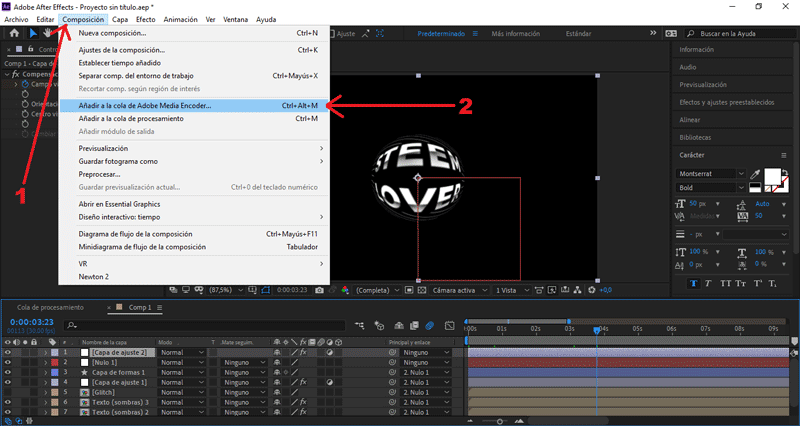Enable small caps text style
This screenshot has height=426, width=800.
[739, 284]
